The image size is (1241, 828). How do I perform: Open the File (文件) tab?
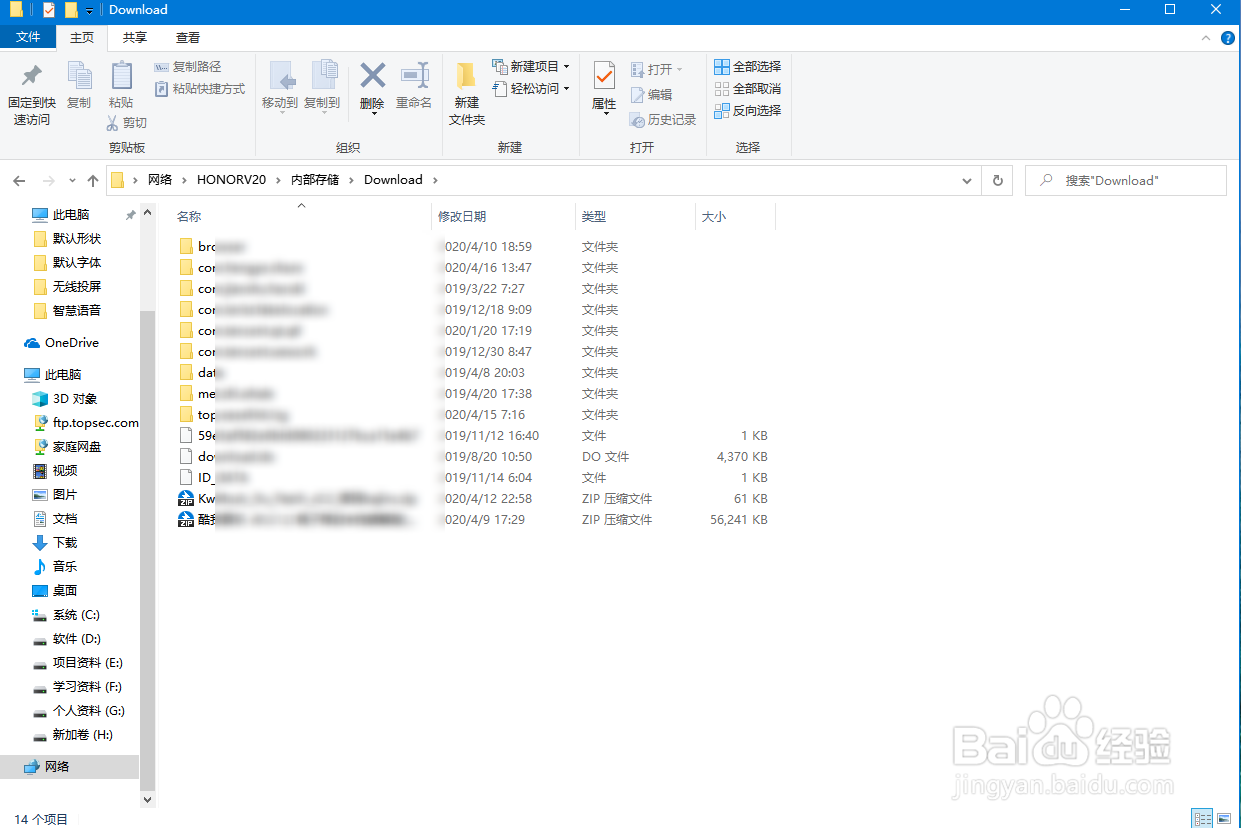(x=28, y=37)
